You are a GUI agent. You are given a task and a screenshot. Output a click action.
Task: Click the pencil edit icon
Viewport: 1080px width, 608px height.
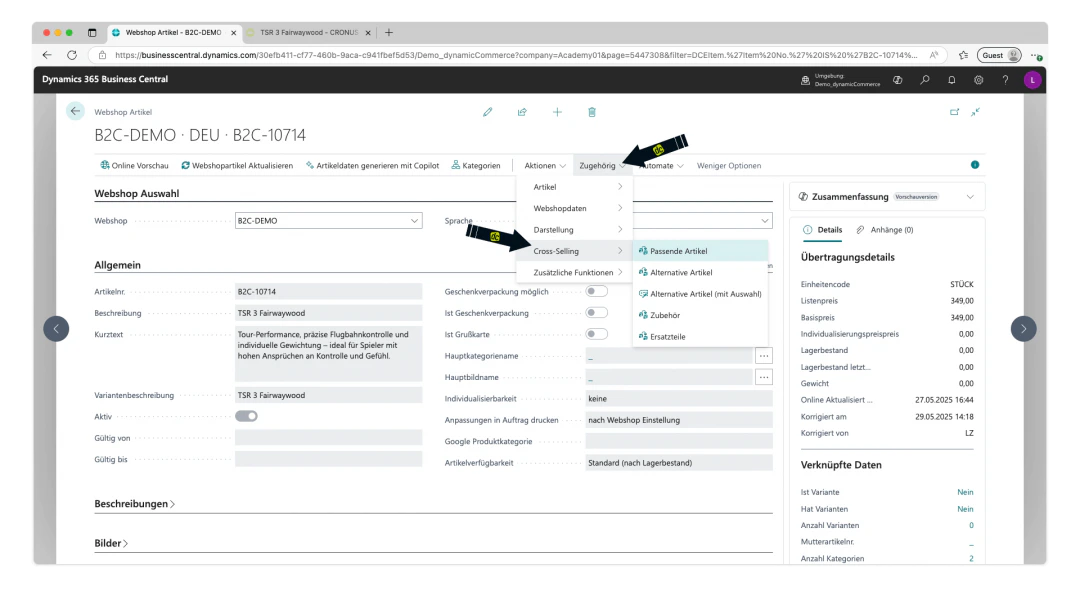(488, 112)
